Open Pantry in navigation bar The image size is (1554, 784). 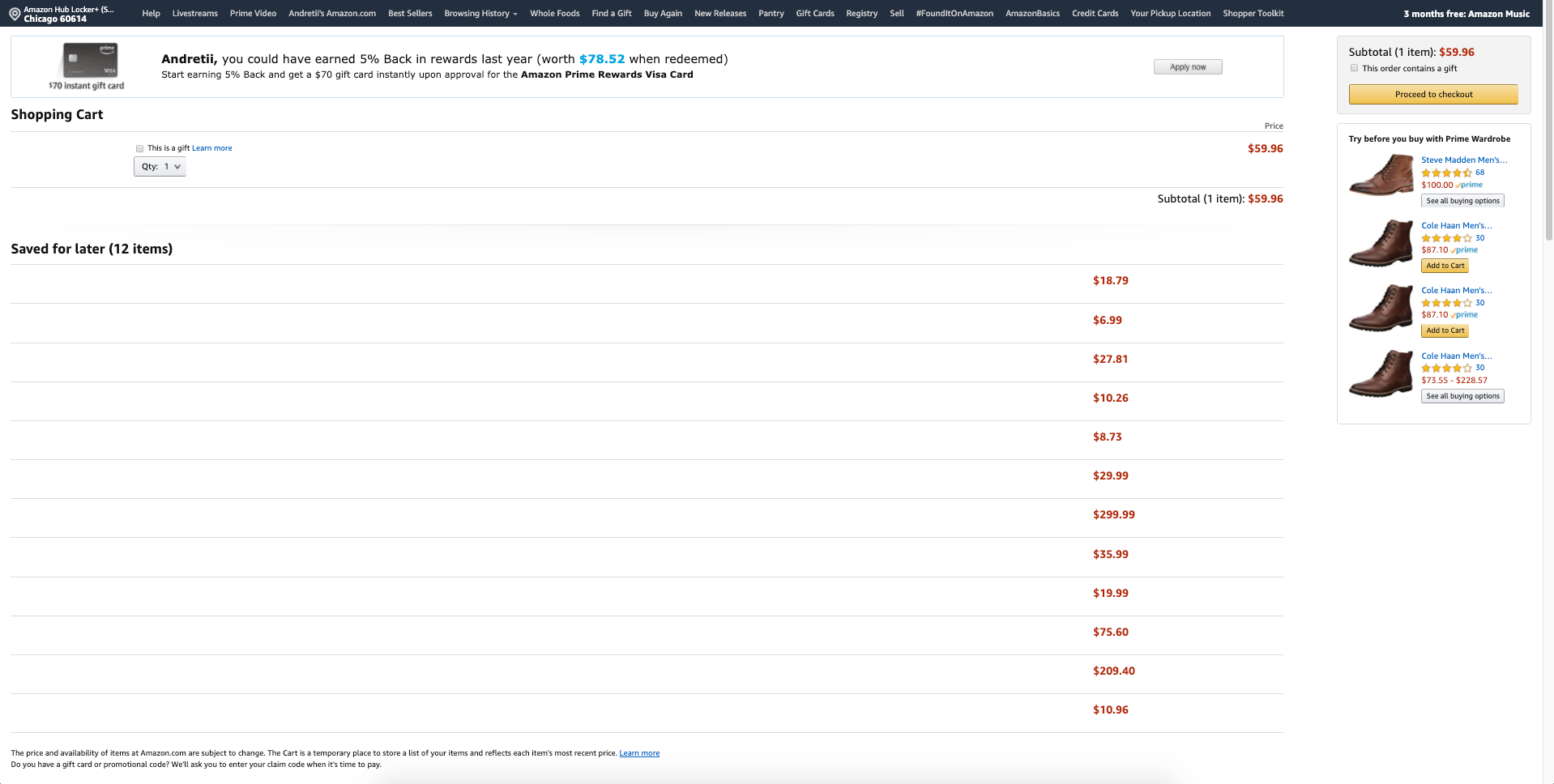coord(771,14)
